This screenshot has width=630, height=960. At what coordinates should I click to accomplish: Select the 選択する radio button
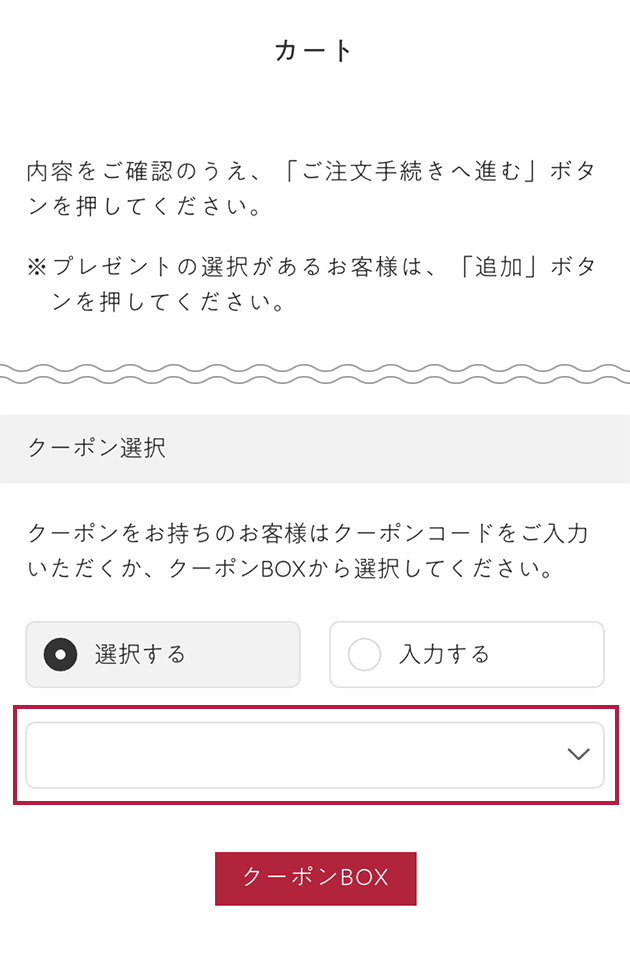click(x=162, y=655)
